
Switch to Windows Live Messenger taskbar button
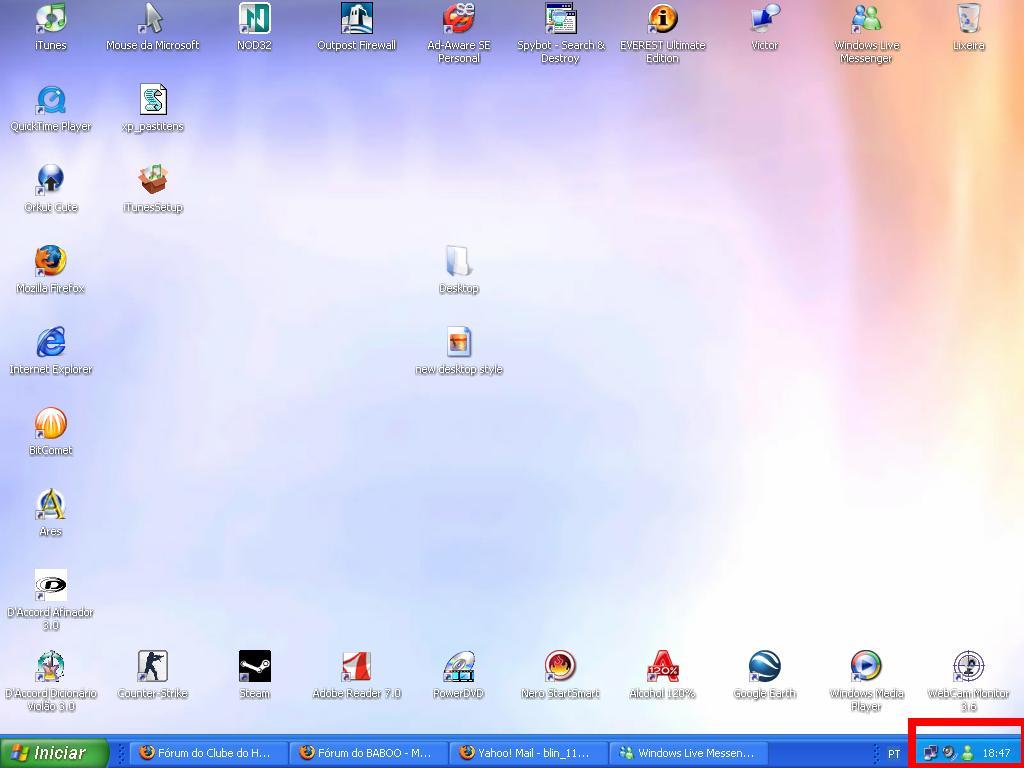[x=690, y=753]
